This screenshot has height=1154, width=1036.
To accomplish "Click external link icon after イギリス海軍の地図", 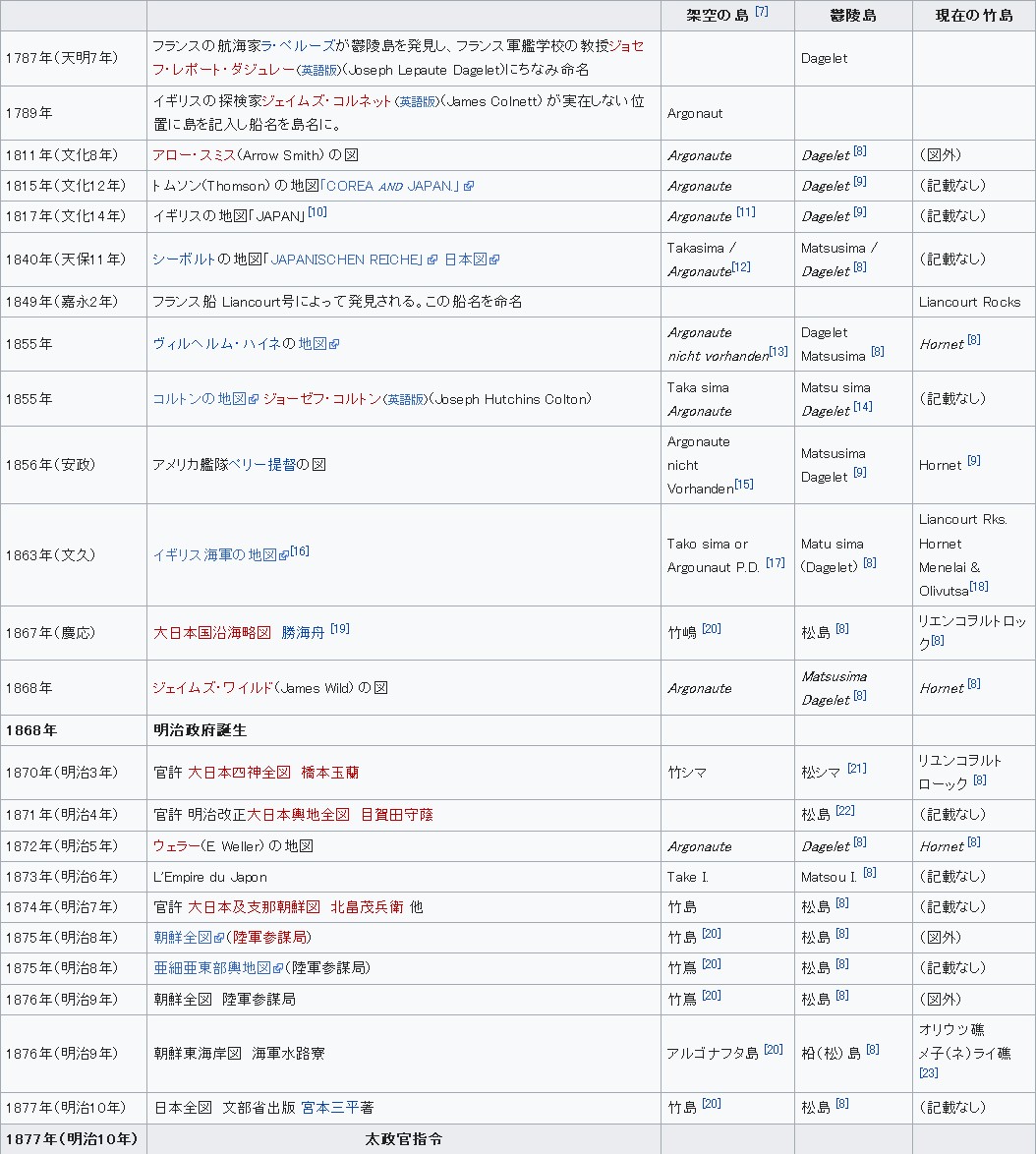I will pos(284,555).
